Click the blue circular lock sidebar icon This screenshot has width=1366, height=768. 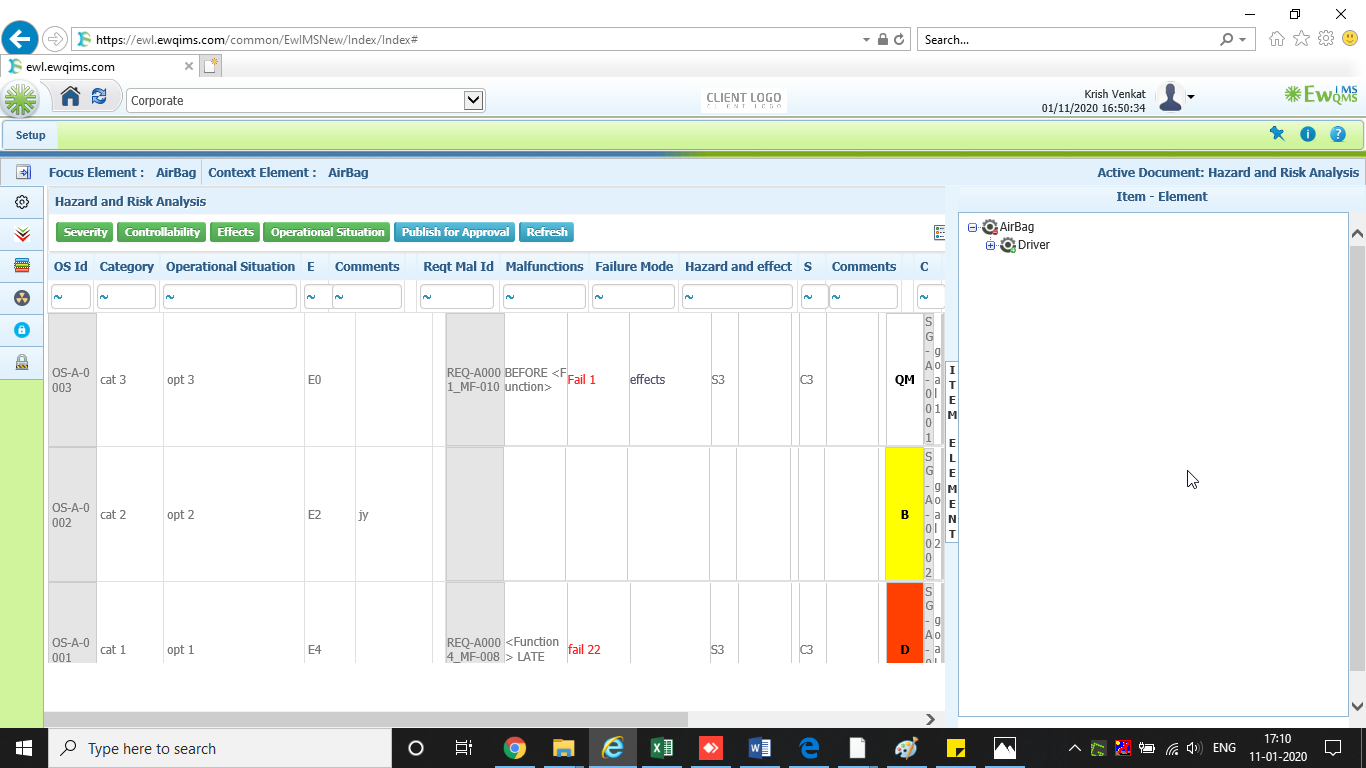coord(22,330)
